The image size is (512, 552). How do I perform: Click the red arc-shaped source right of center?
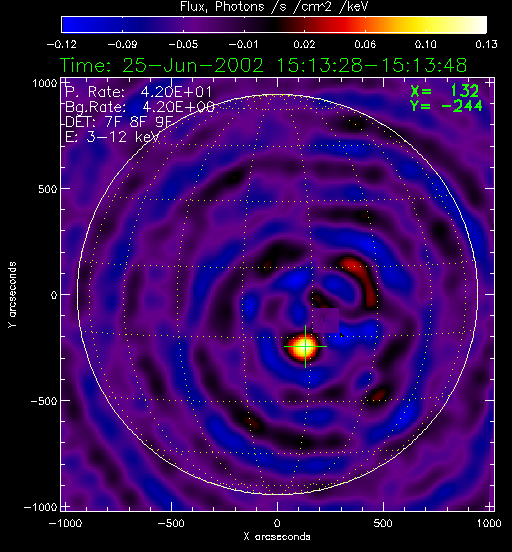(361, 282)
